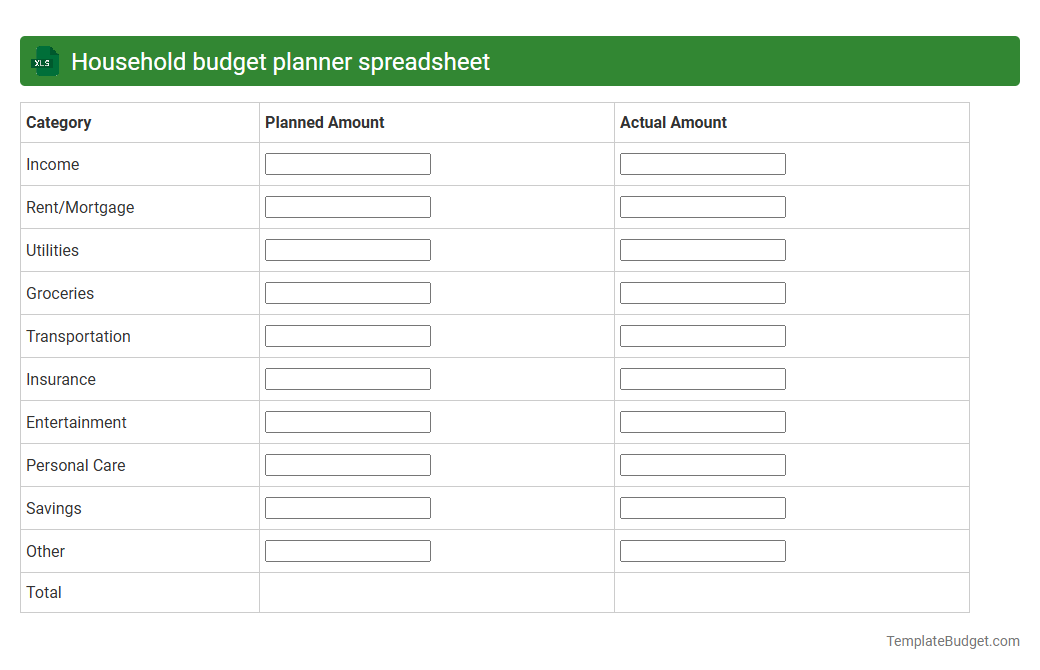Viewport: 1040px width, 670px height.
Task: Select the Personal Care planned amount box
Action: 347,464
